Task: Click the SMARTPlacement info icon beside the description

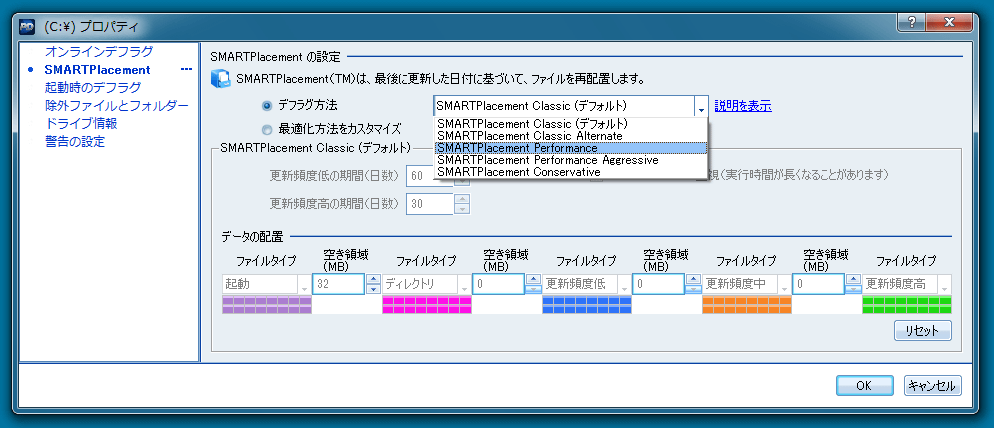Action: pos(219,80)
